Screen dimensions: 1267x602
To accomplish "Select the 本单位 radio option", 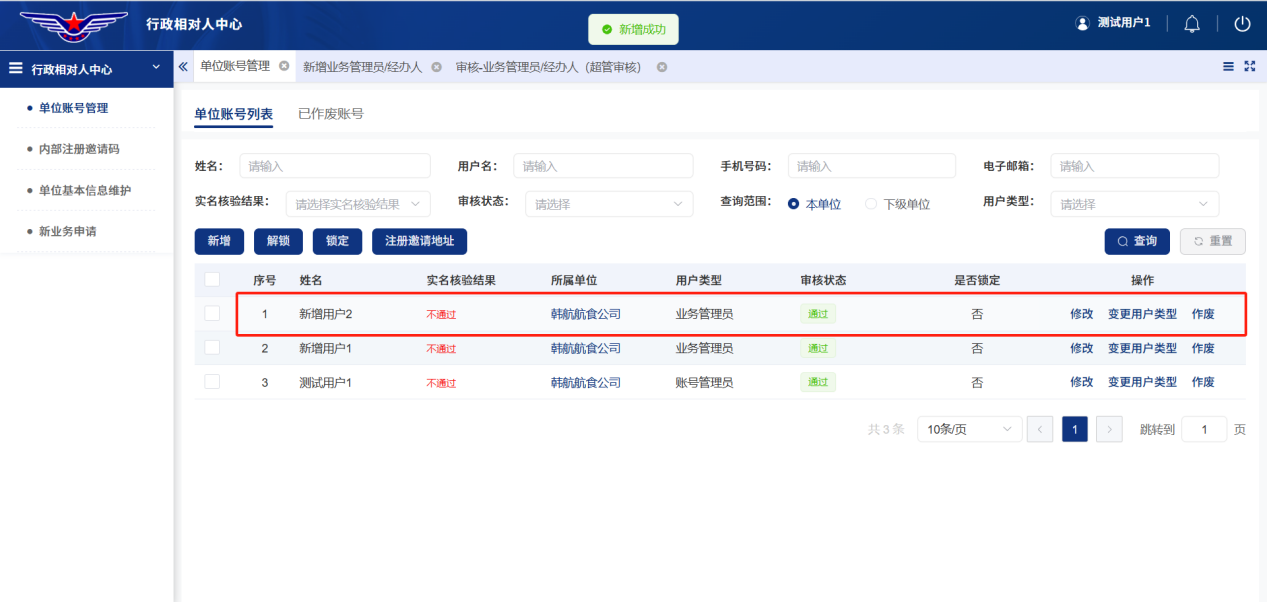I will (794, 204).
